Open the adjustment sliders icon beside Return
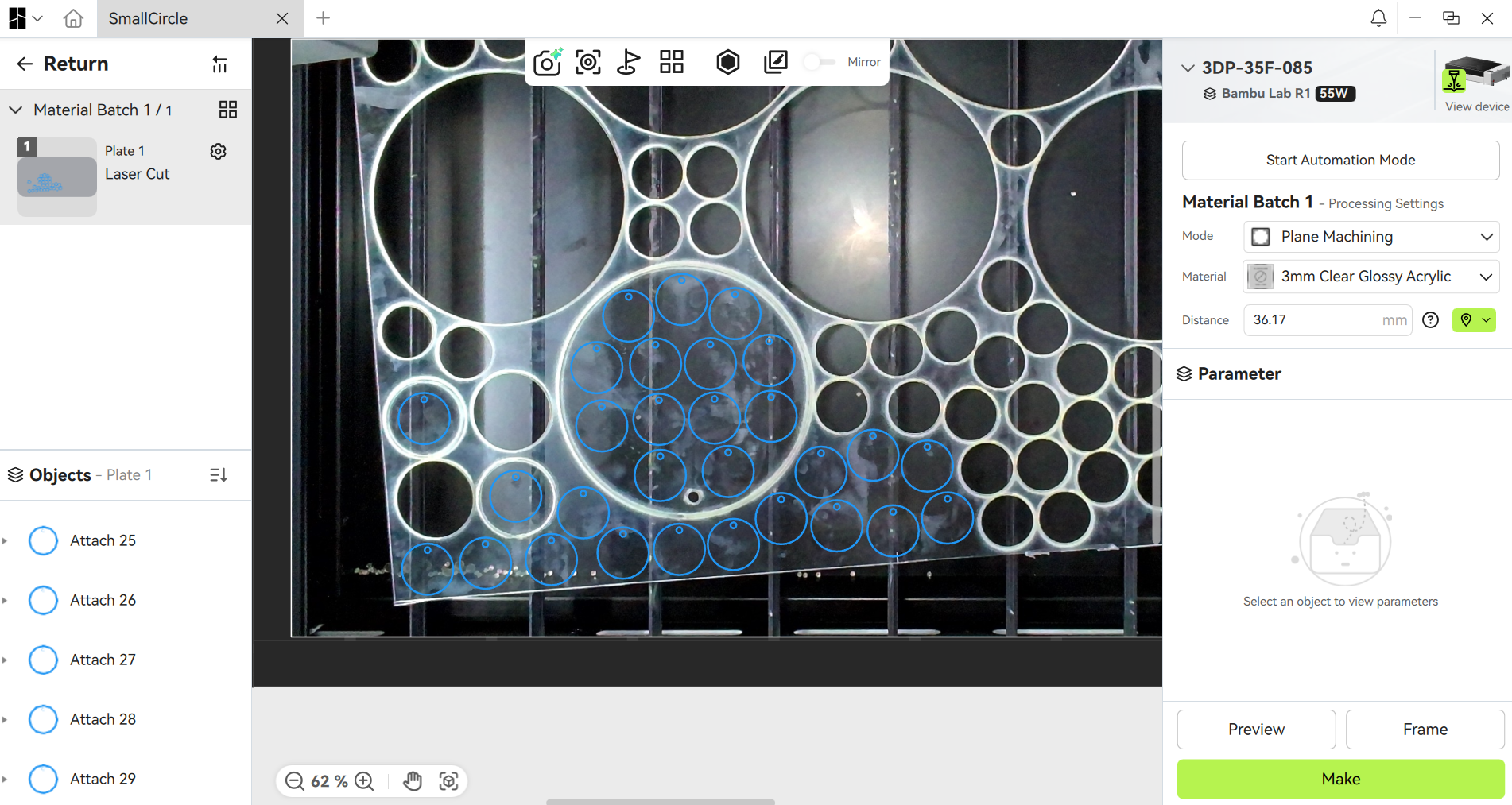Screen dimensions: 1512x805 [219, 64]
